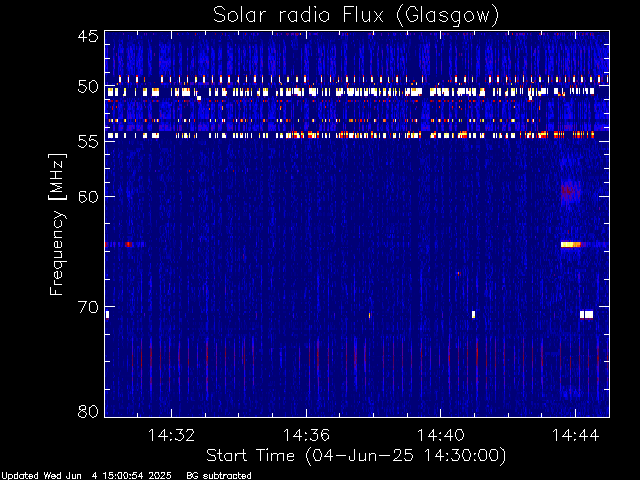
Task: Click the 'Frequency [MHz]' axis label
Action: coord(57,224)
